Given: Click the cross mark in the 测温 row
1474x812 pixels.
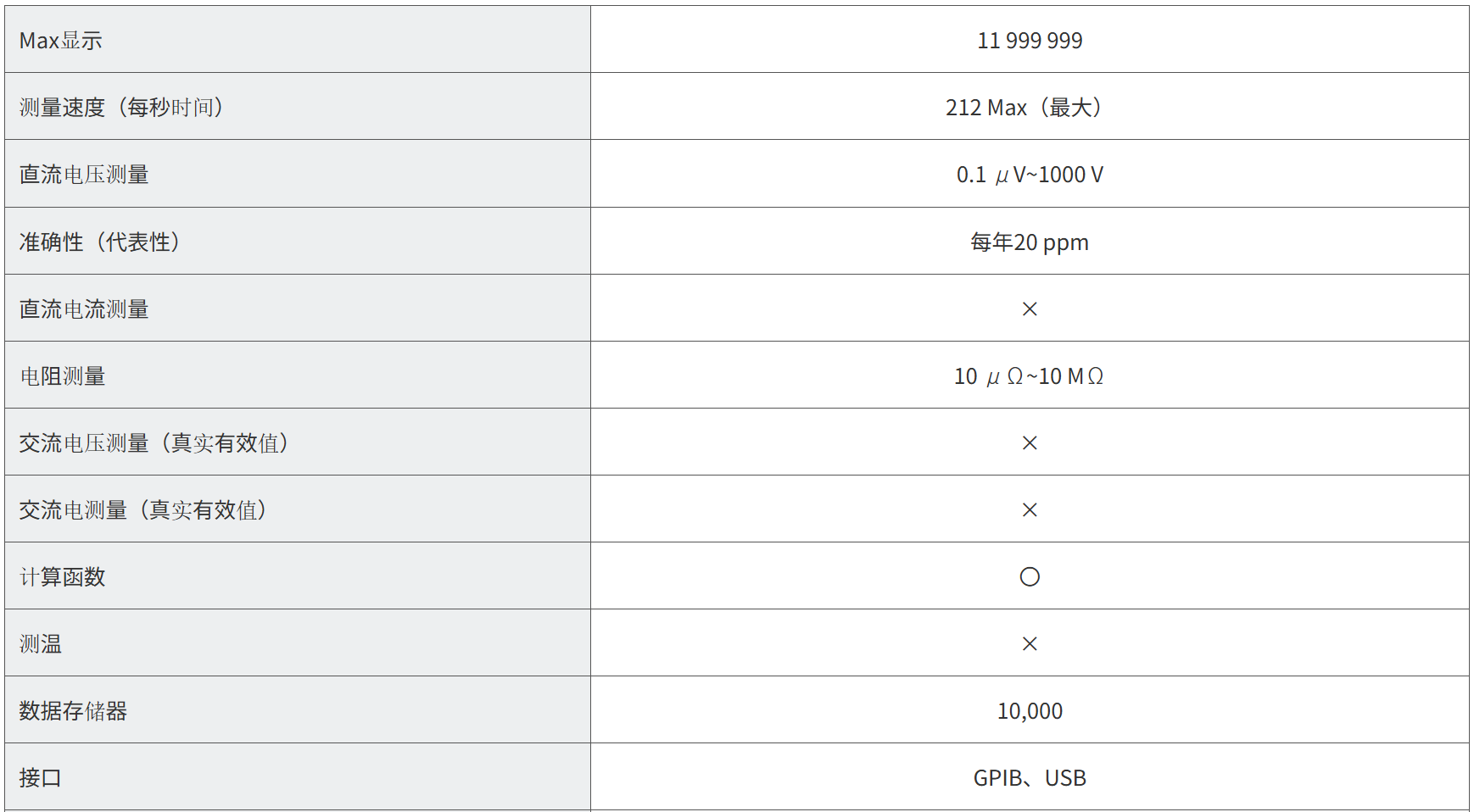Looking at the screenshot, I should [1030, 644].
